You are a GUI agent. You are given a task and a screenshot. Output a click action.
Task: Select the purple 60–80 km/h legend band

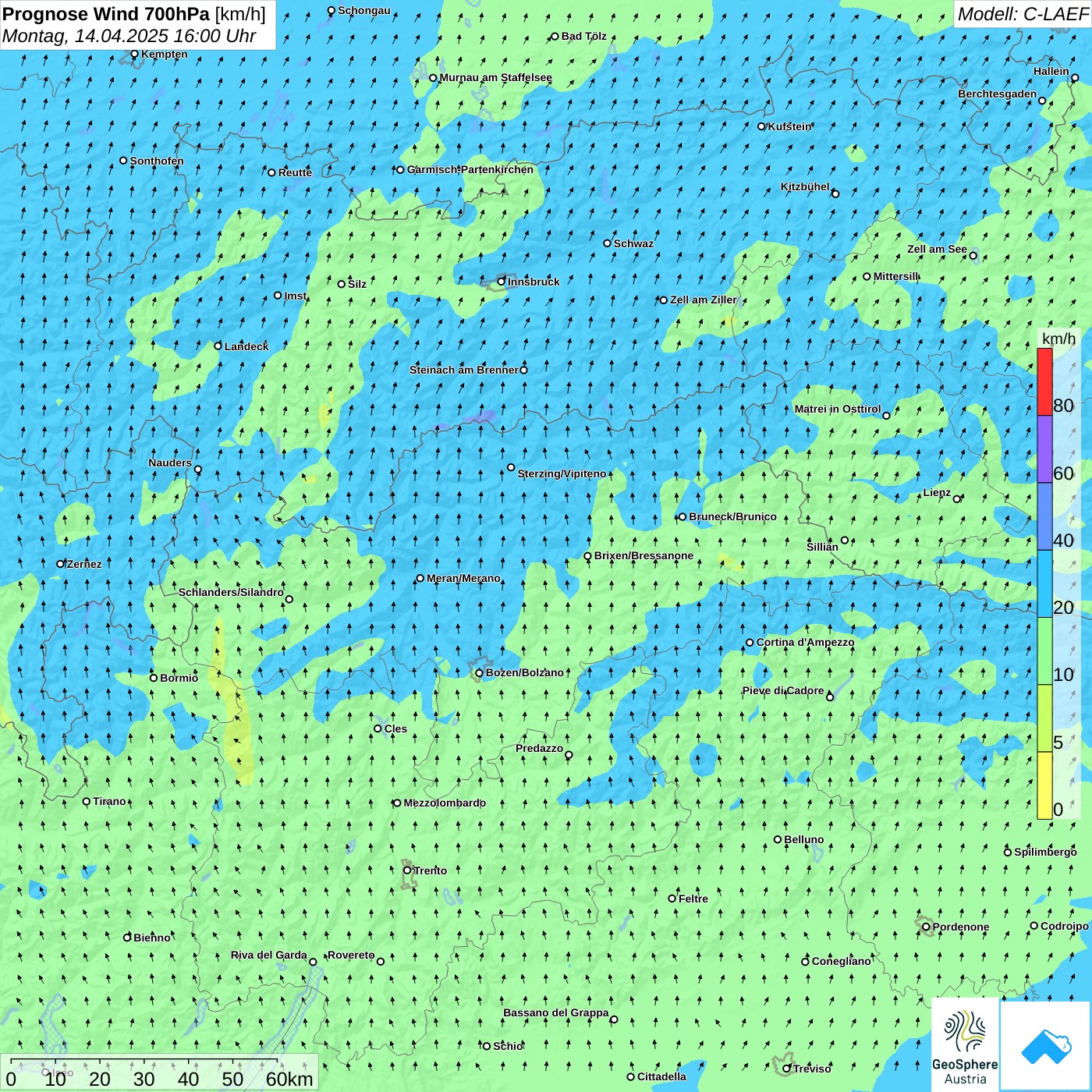(1044, 449)
